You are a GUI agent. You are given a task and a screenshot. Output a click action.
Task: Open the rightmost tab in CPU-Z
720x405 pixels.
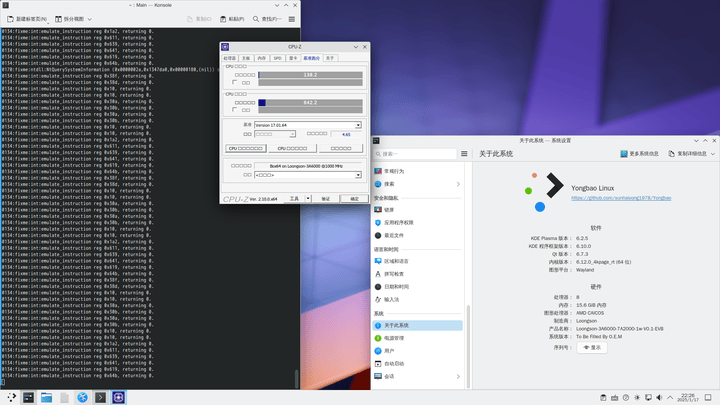tap(331, 58)
